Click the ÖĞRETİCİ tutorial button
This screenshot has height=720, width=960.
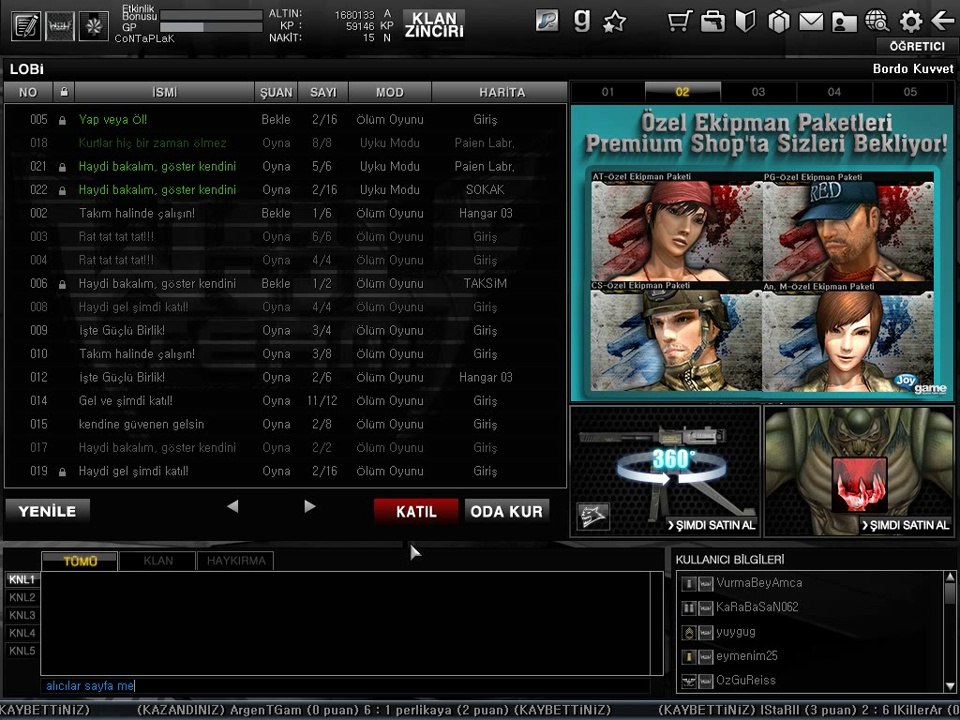(x=917, y=47)
